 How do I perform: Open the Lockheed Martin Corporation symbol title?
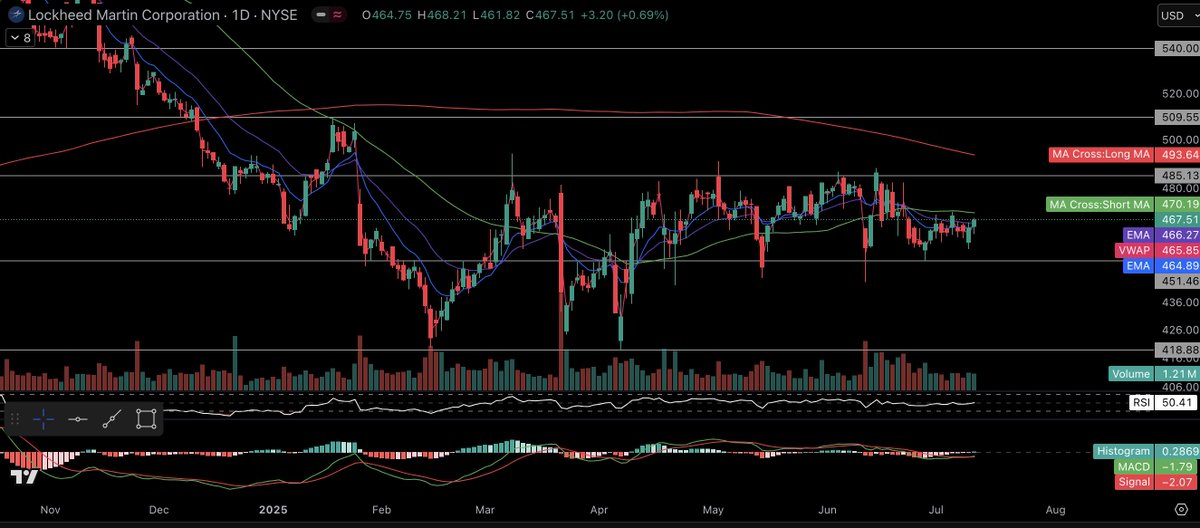(124, 15)
